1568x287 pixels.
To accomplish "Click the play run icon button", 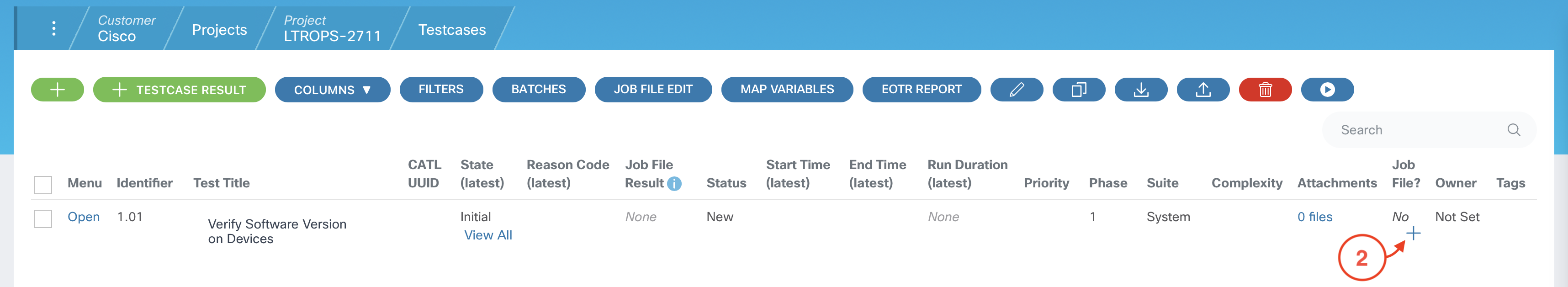I will point(1327,90).
